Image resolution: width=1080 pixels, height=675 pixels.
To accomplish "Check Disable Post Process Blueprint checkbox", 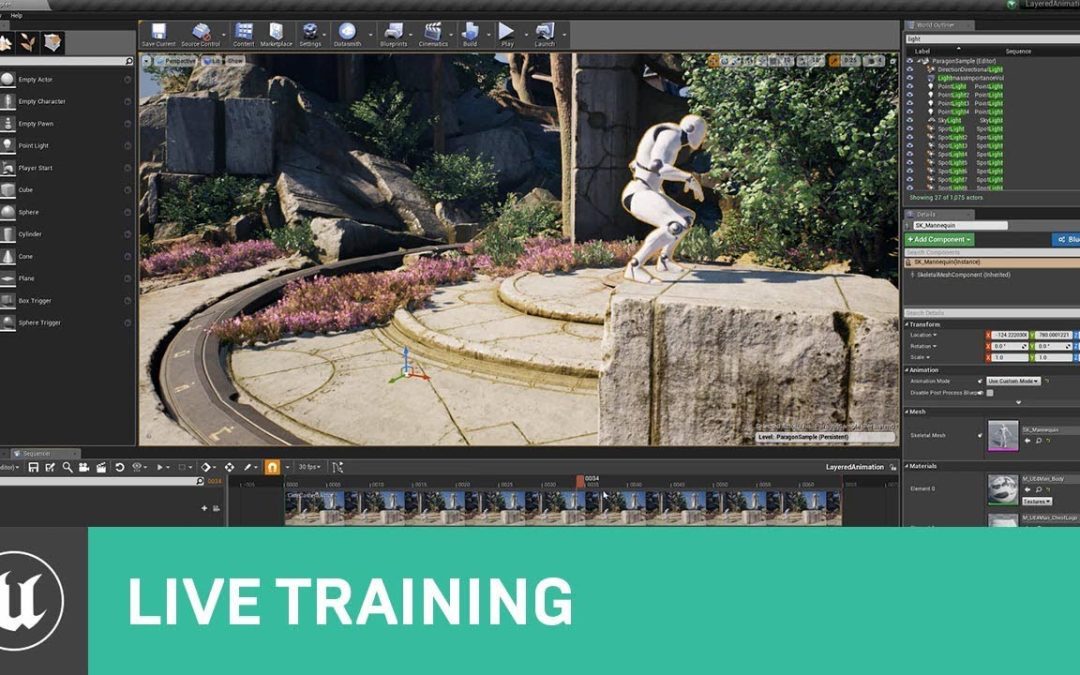I will pos(990,393).
